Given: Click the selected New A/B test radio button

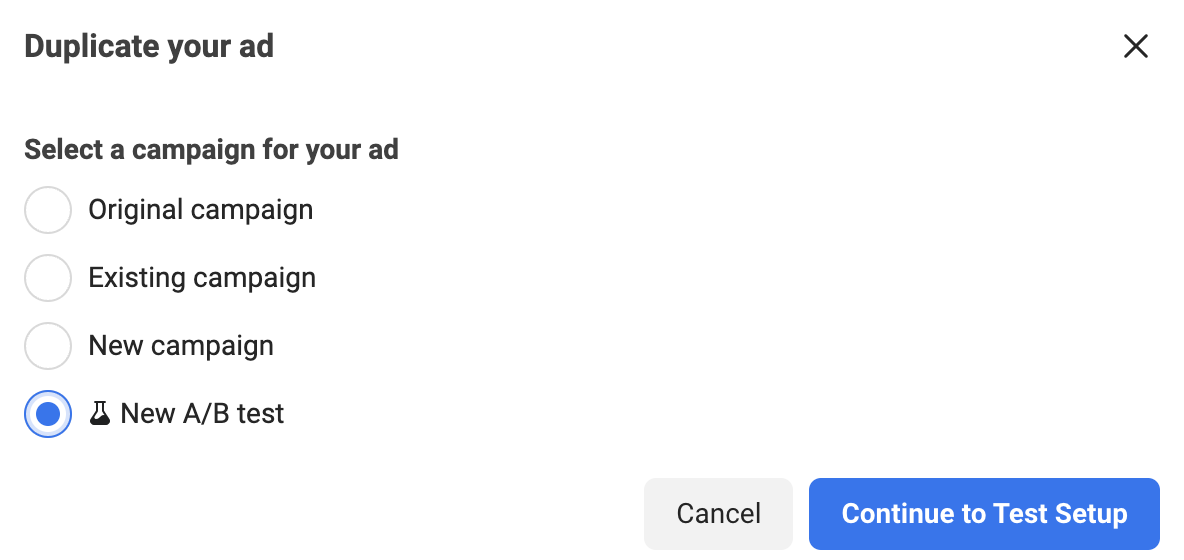Looking at the screenshot, I should pos(48,414).
